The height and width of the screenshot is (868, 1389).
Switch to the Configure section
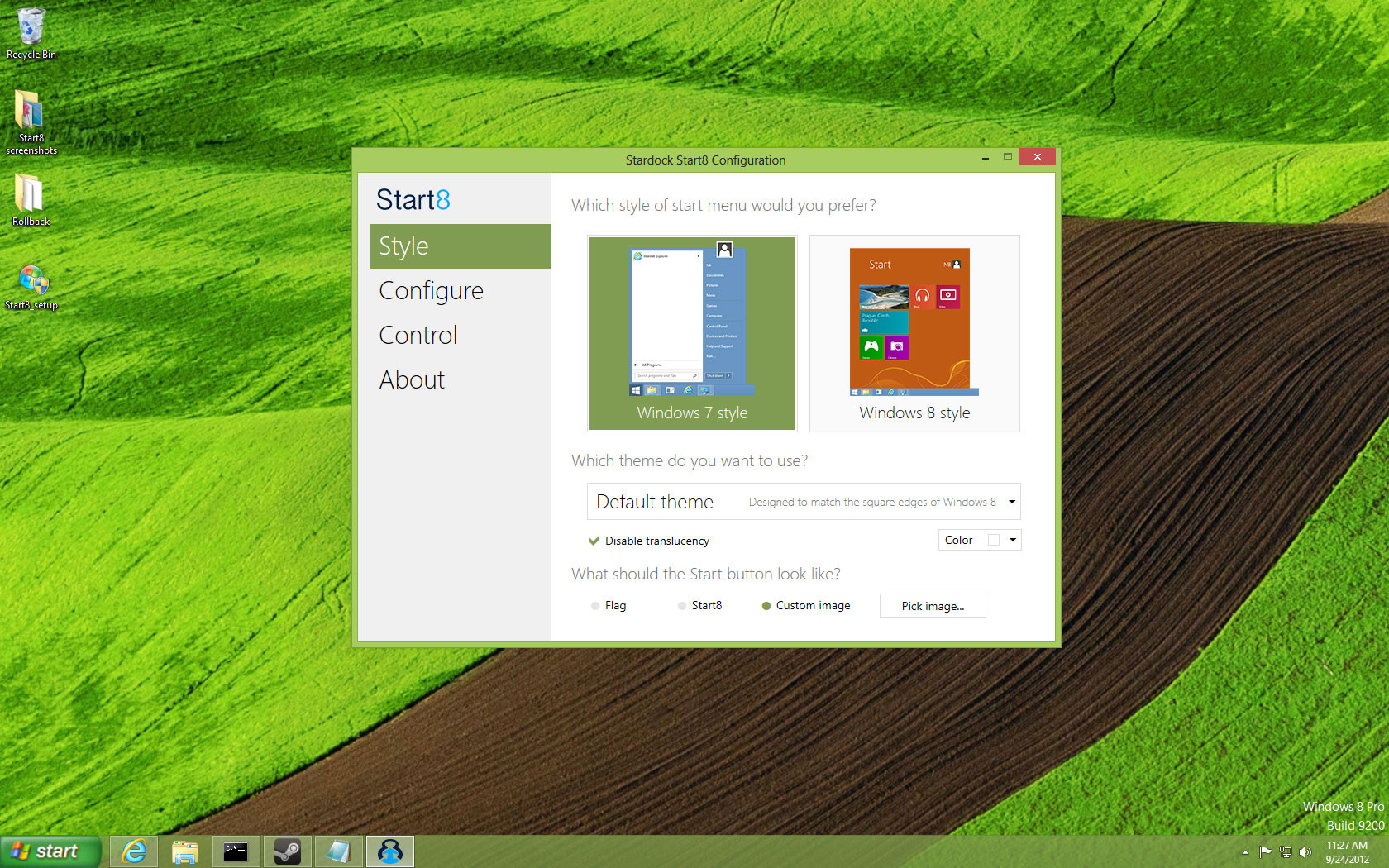[461, 291]
